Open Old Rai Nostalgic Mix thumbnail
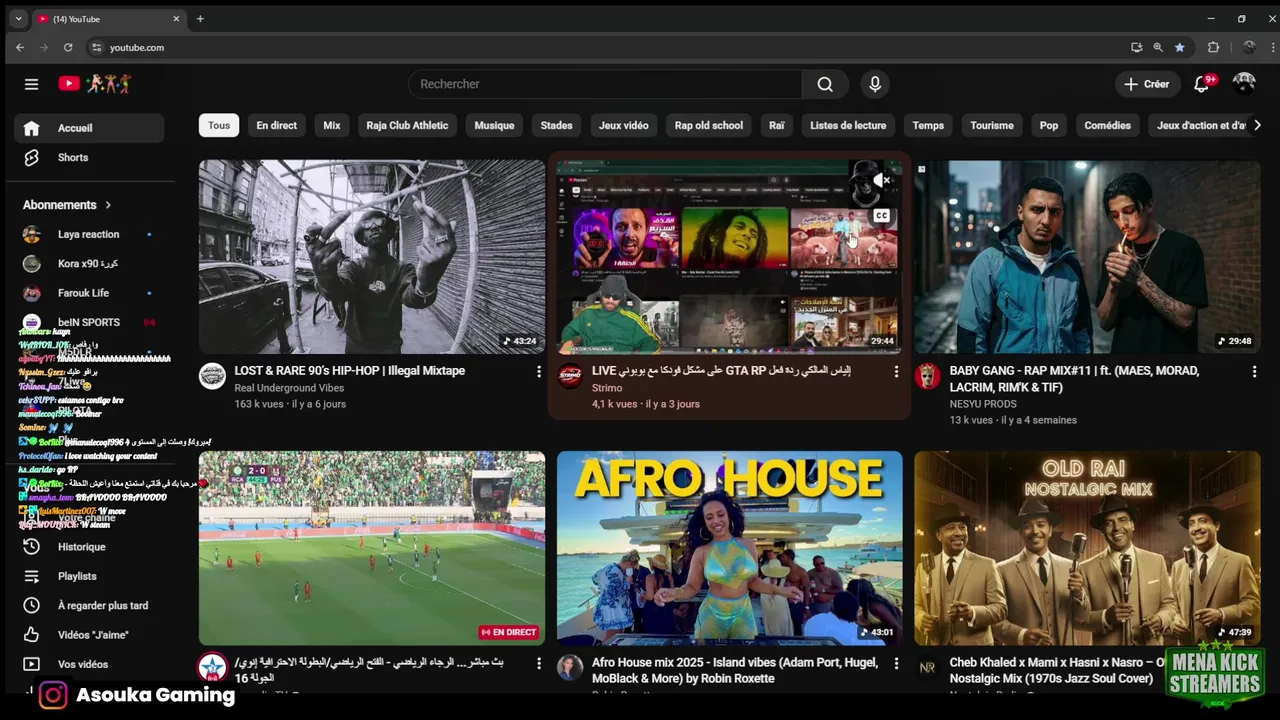Viewport: 1280px width, 720px height. pos(1087,548)
